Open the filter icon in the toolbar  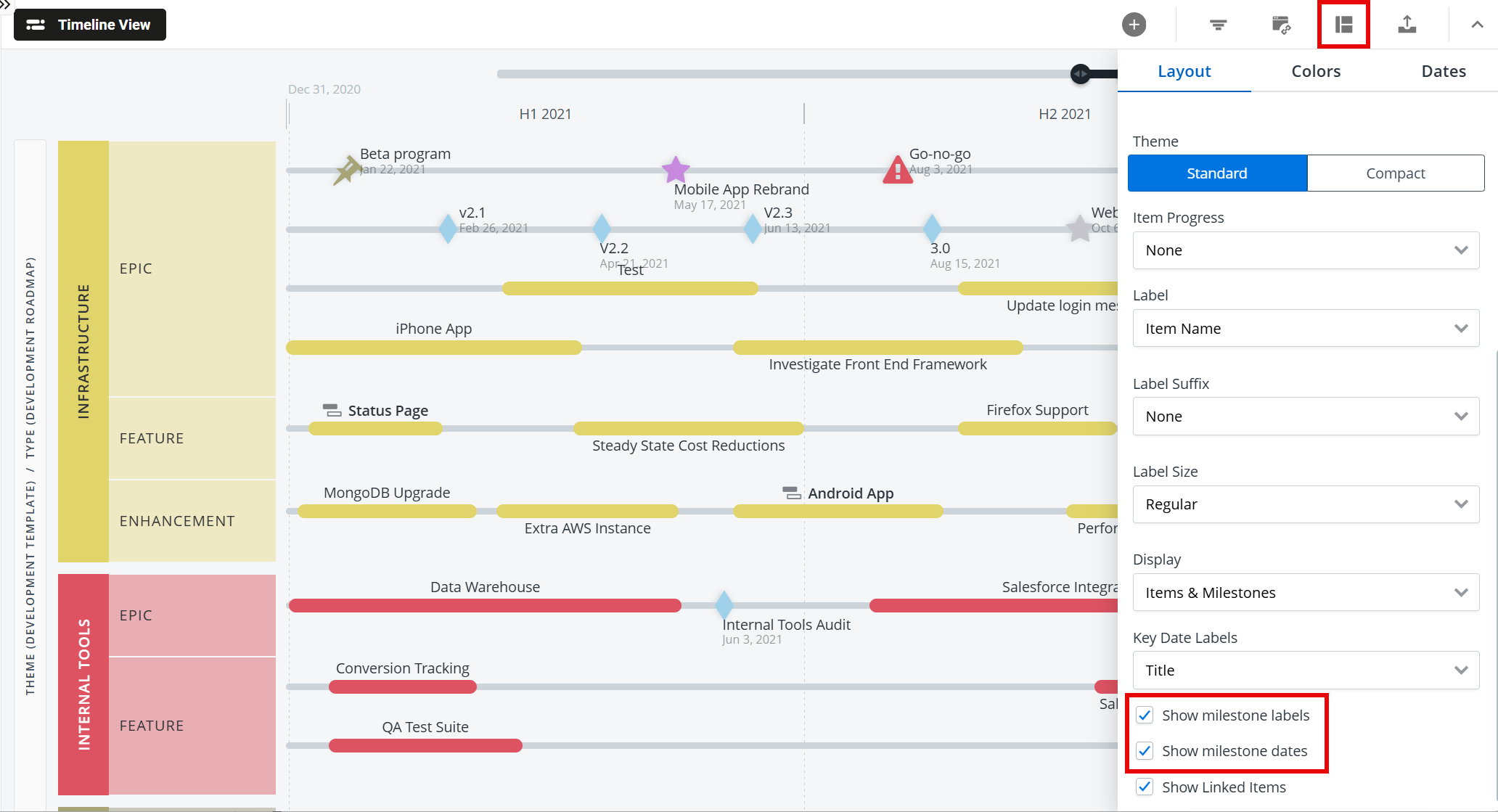pyautogui.click(x=1217, y=24)
